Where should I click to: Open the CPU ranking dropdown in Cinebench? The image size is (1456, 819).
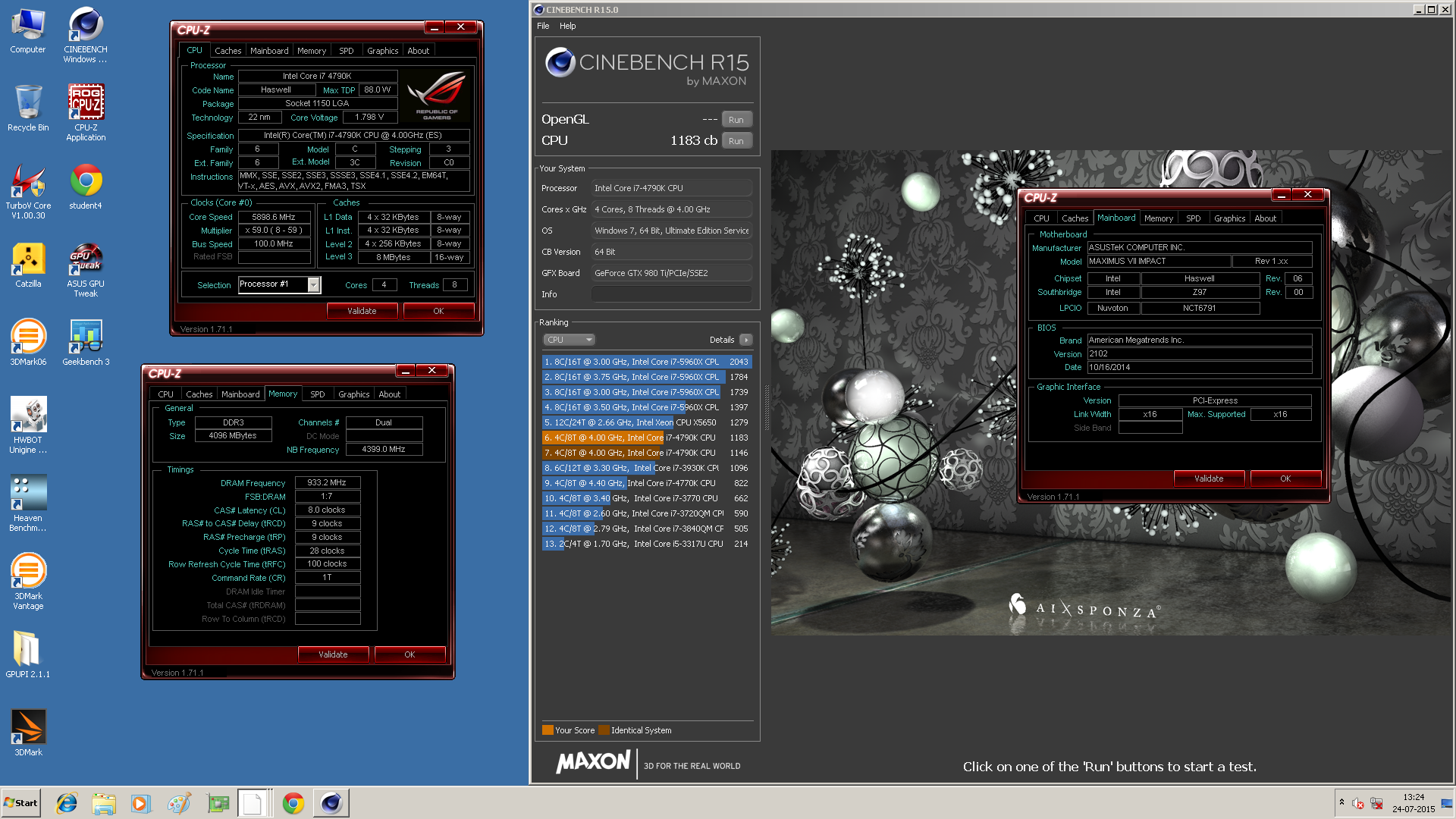pos(569,340)
